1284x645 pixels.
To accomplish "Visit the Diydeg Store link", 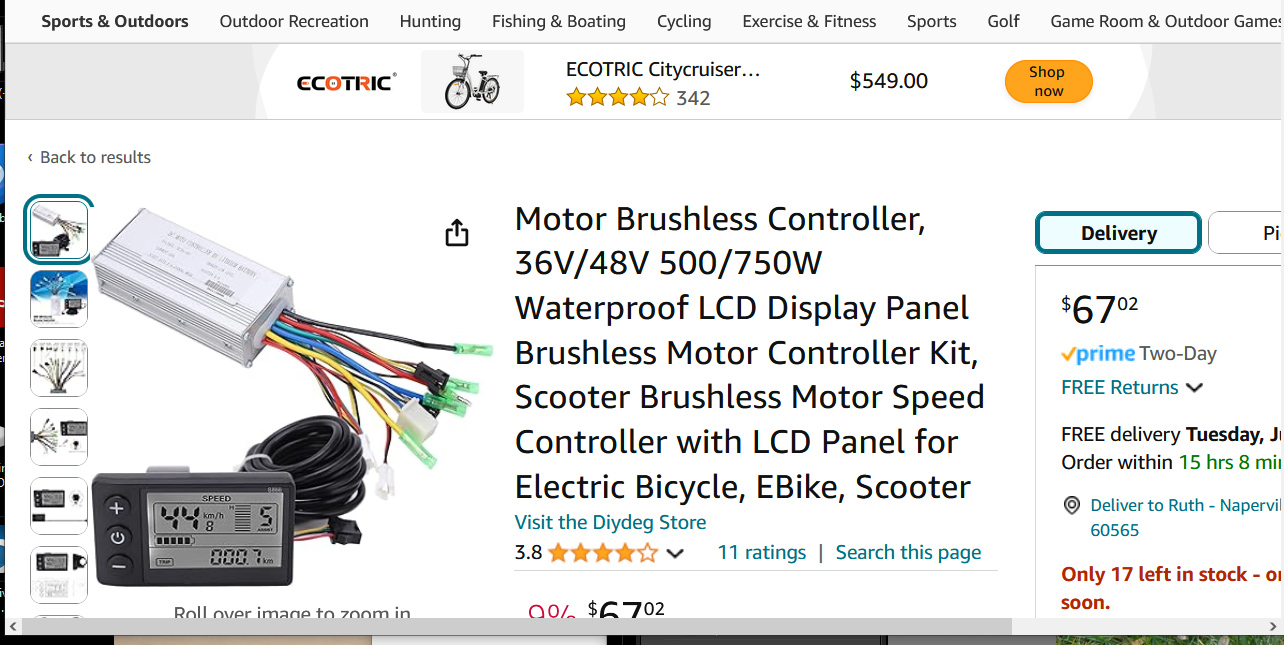I will [610, 522].
